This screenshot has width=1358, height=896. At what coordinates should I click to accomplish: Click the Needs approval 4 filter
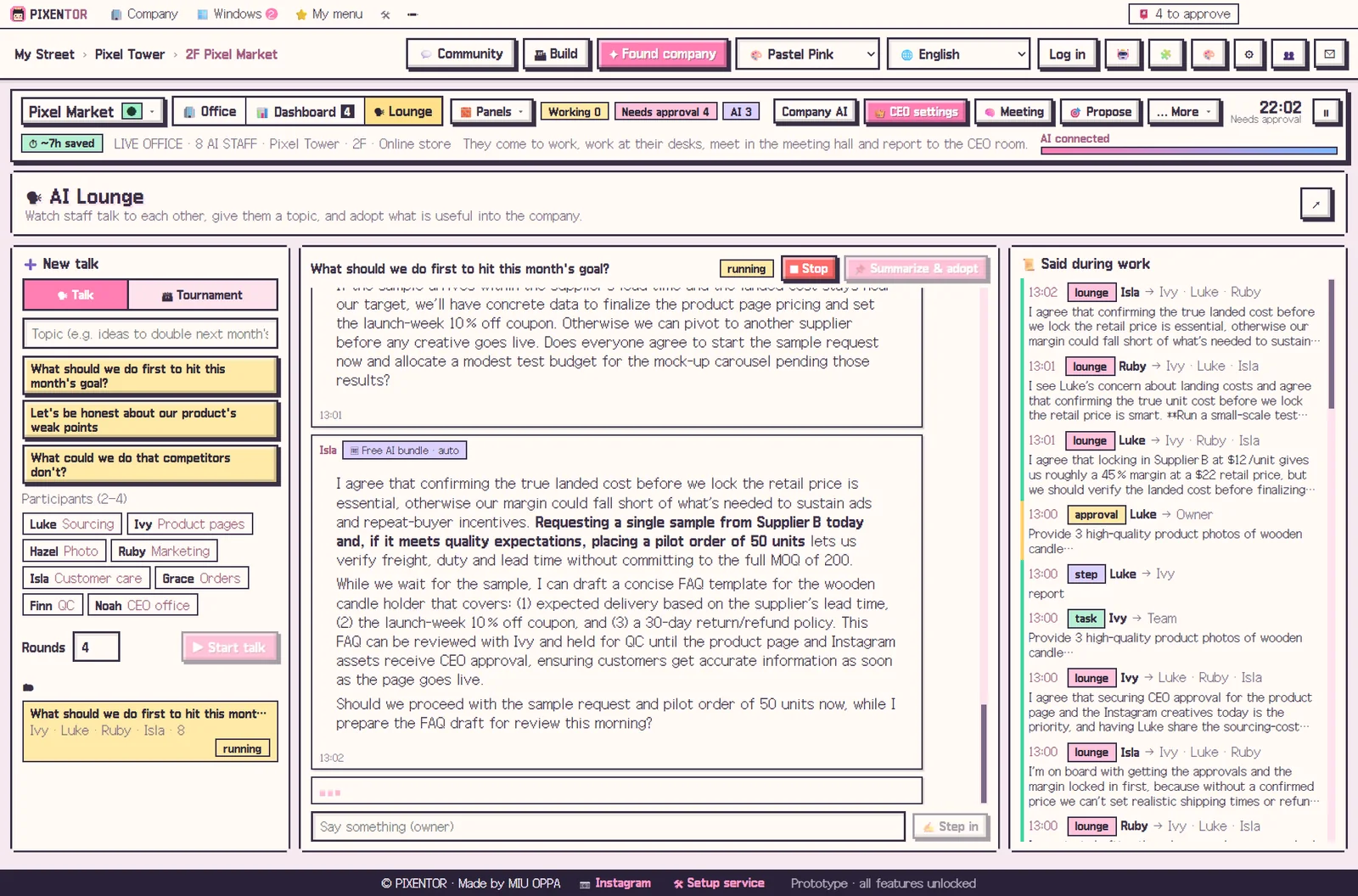(x=665, y=112)
